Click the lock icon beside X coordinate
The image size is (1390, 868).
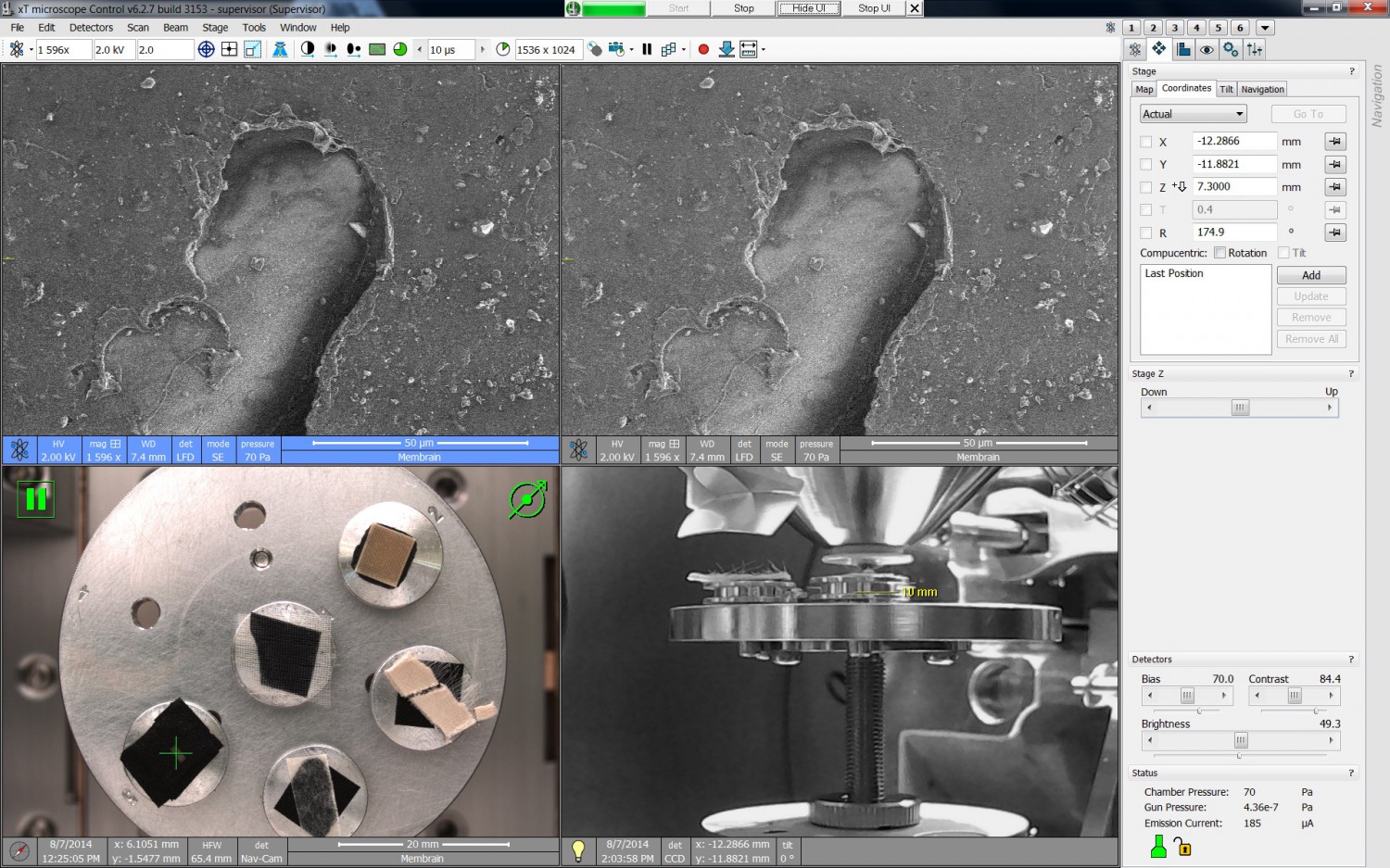1334,142
